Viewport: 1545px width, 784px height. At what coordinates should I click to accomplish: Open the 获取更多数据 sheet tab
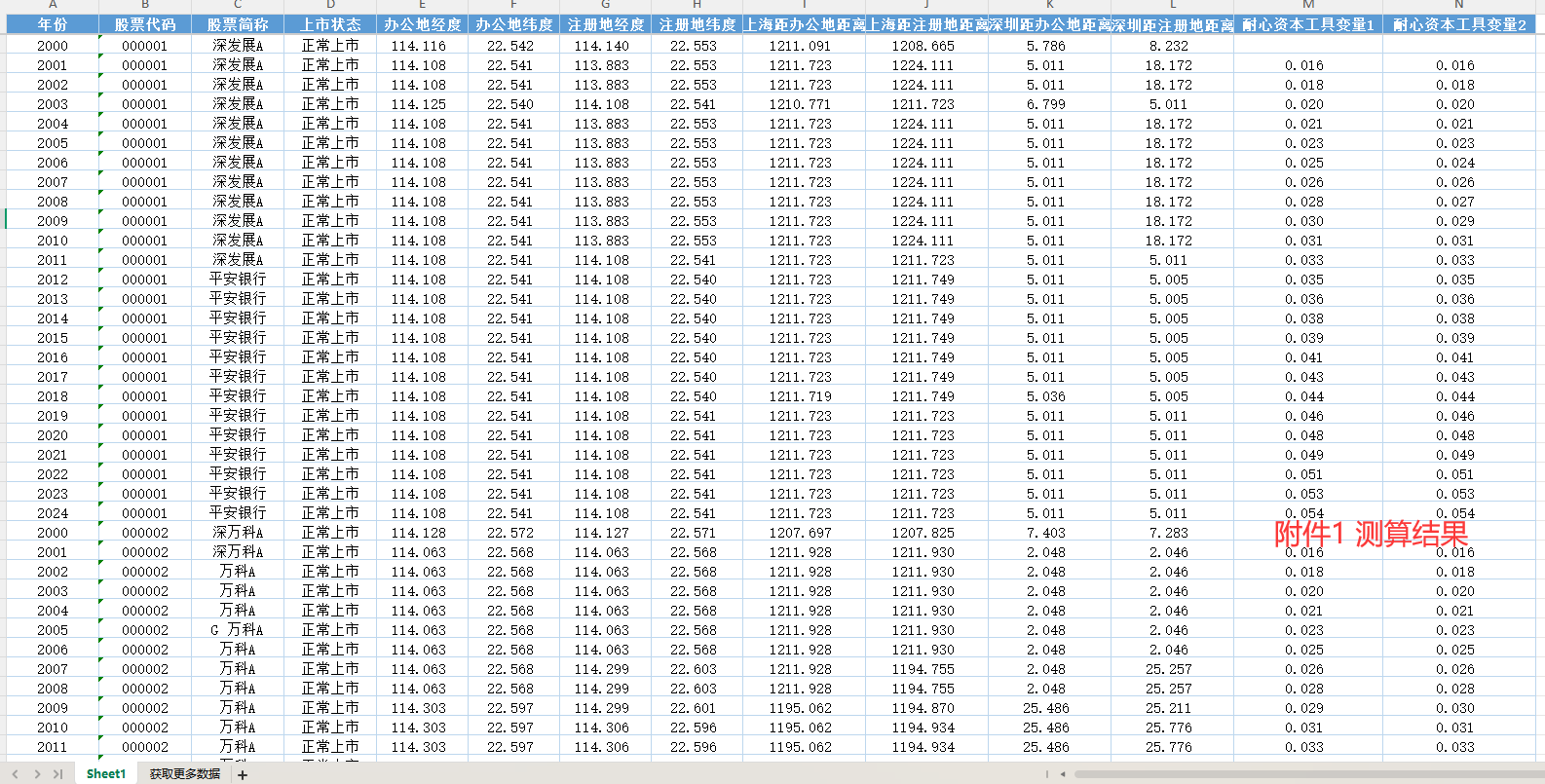[x=185, y=774]
